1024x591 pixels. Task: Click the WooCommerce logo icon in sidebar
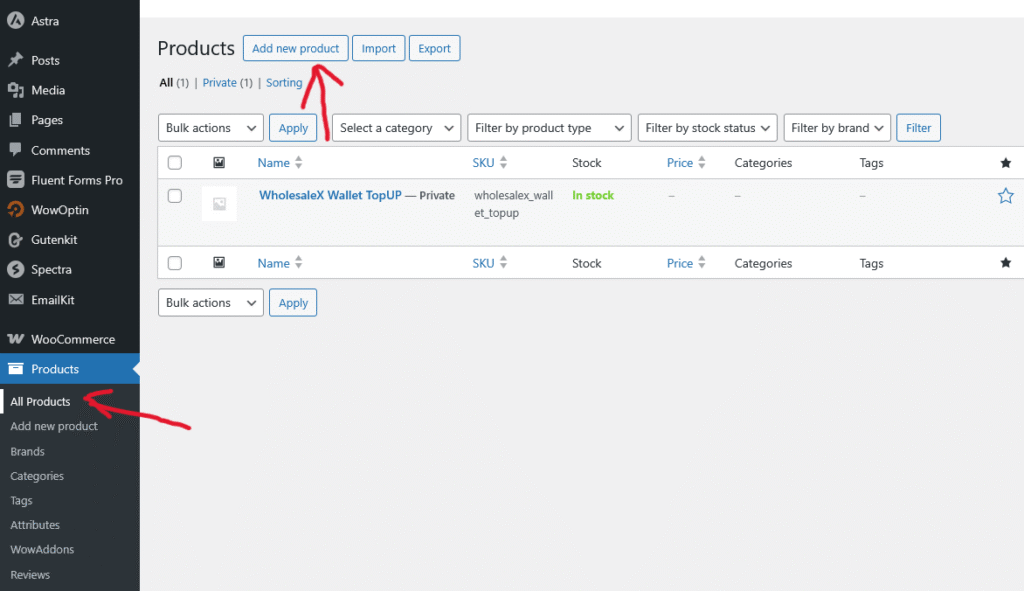pos(15,340)
